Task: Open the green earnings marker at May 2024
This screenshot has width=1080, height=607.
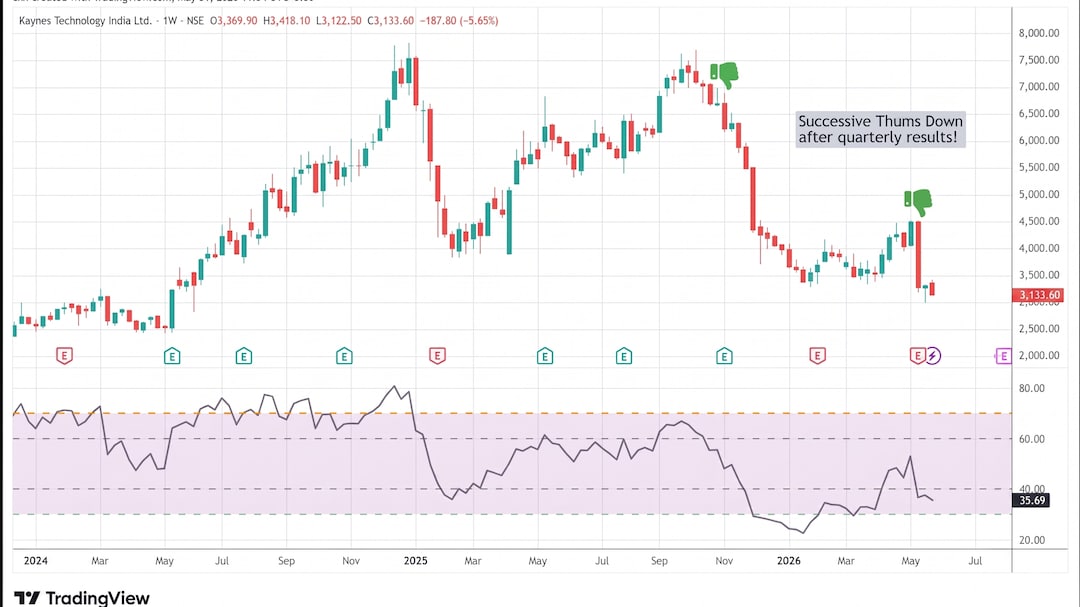Action: click(172, 356)
